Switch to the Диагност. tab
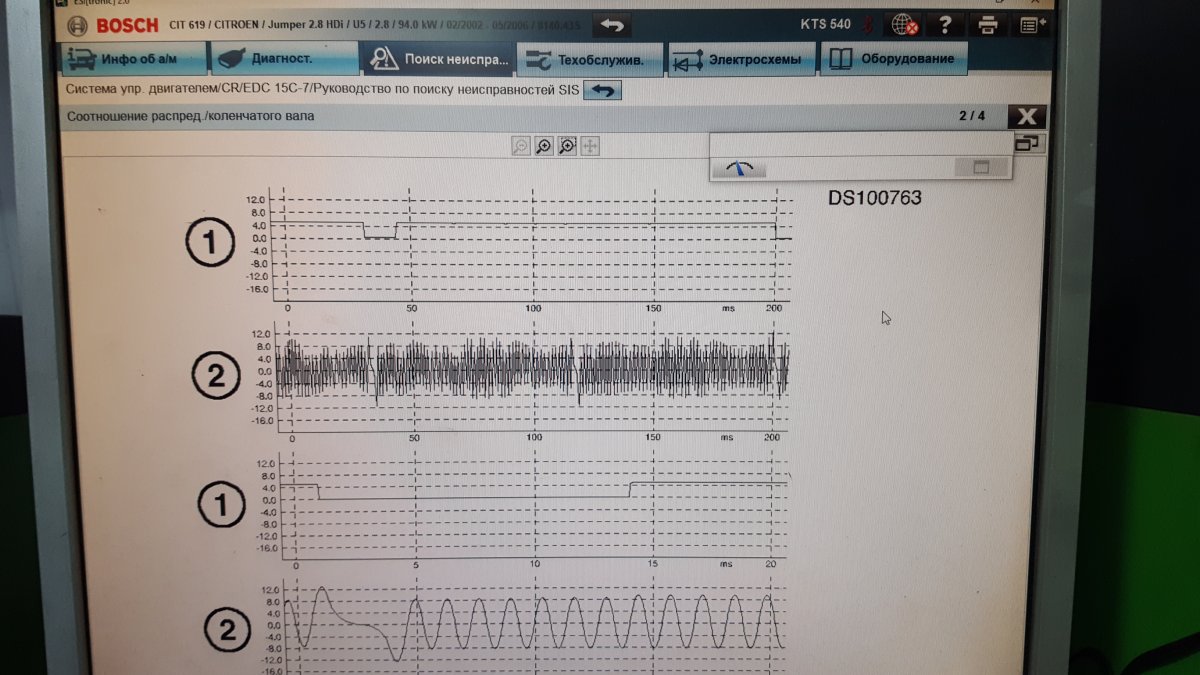 pos(284,59)
